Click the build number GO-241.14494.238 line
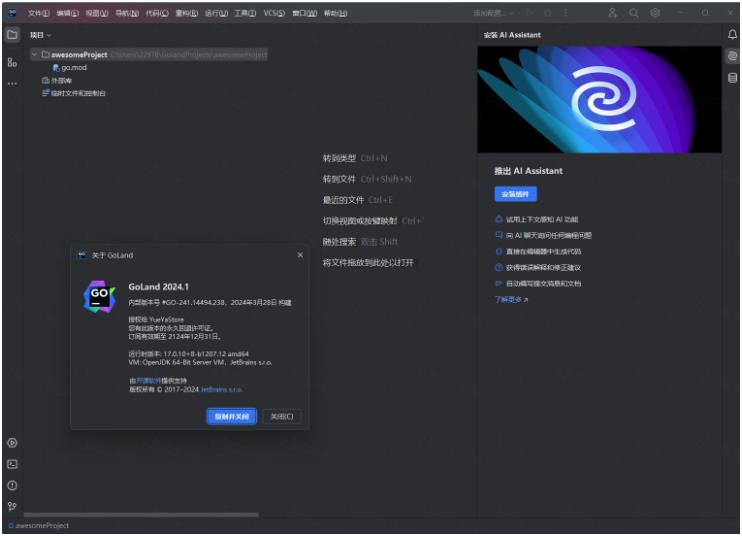Viewport: 742px width, 536px height. click(x=210, y=302)
